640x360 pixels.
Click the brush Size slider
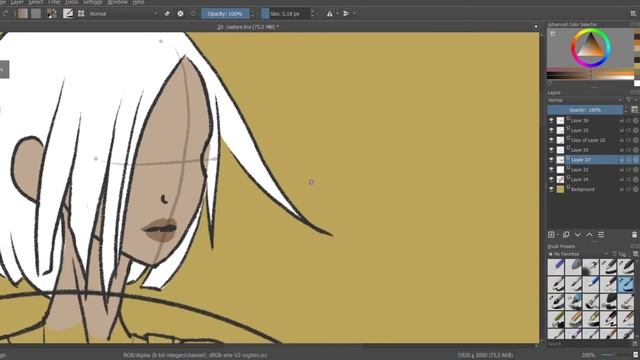[285, 13]
